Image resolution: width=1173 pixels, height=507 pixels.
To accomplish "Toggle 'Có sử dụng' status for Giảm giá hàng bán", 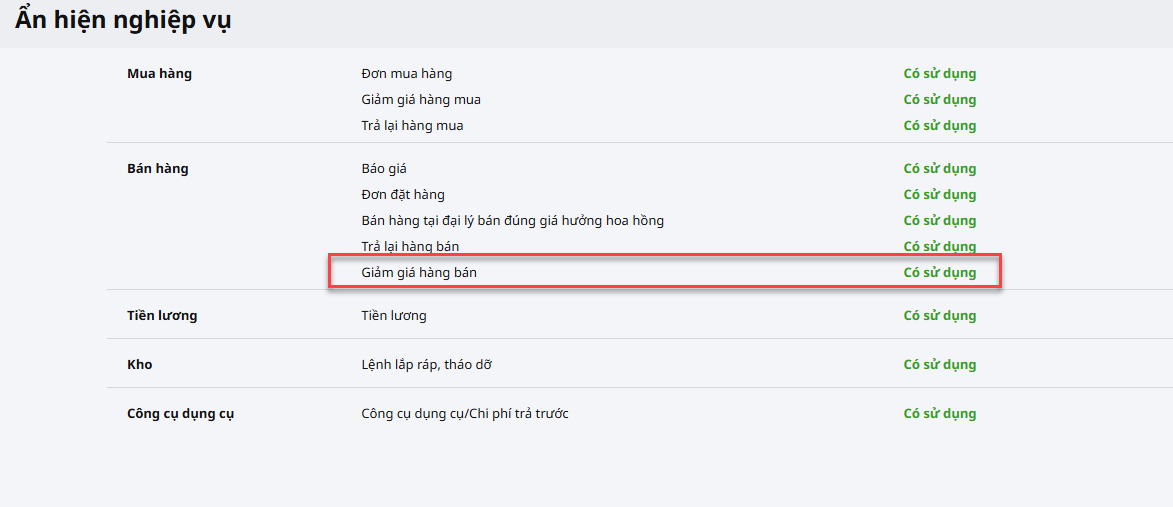I will [939, 273].
